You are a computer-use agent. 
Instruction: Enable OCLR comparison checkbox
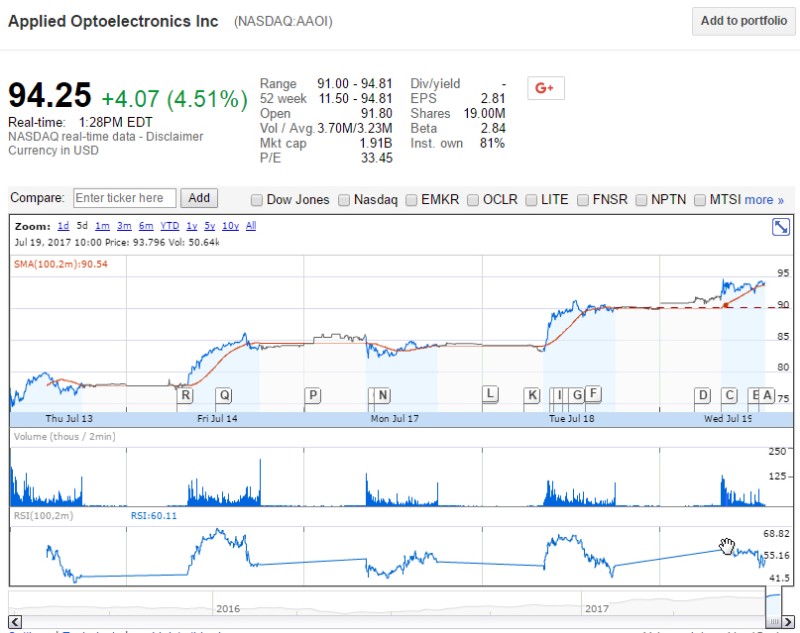coord(473,200)
